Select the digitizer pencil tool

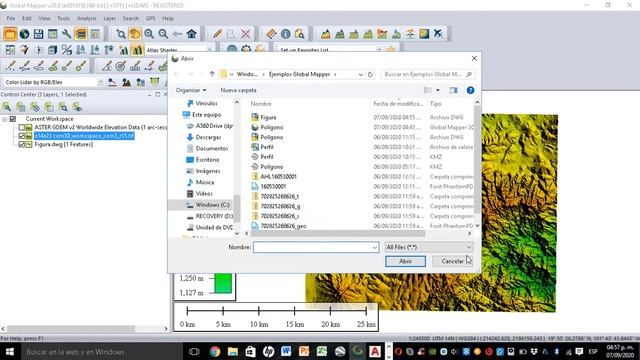(217, 33)
